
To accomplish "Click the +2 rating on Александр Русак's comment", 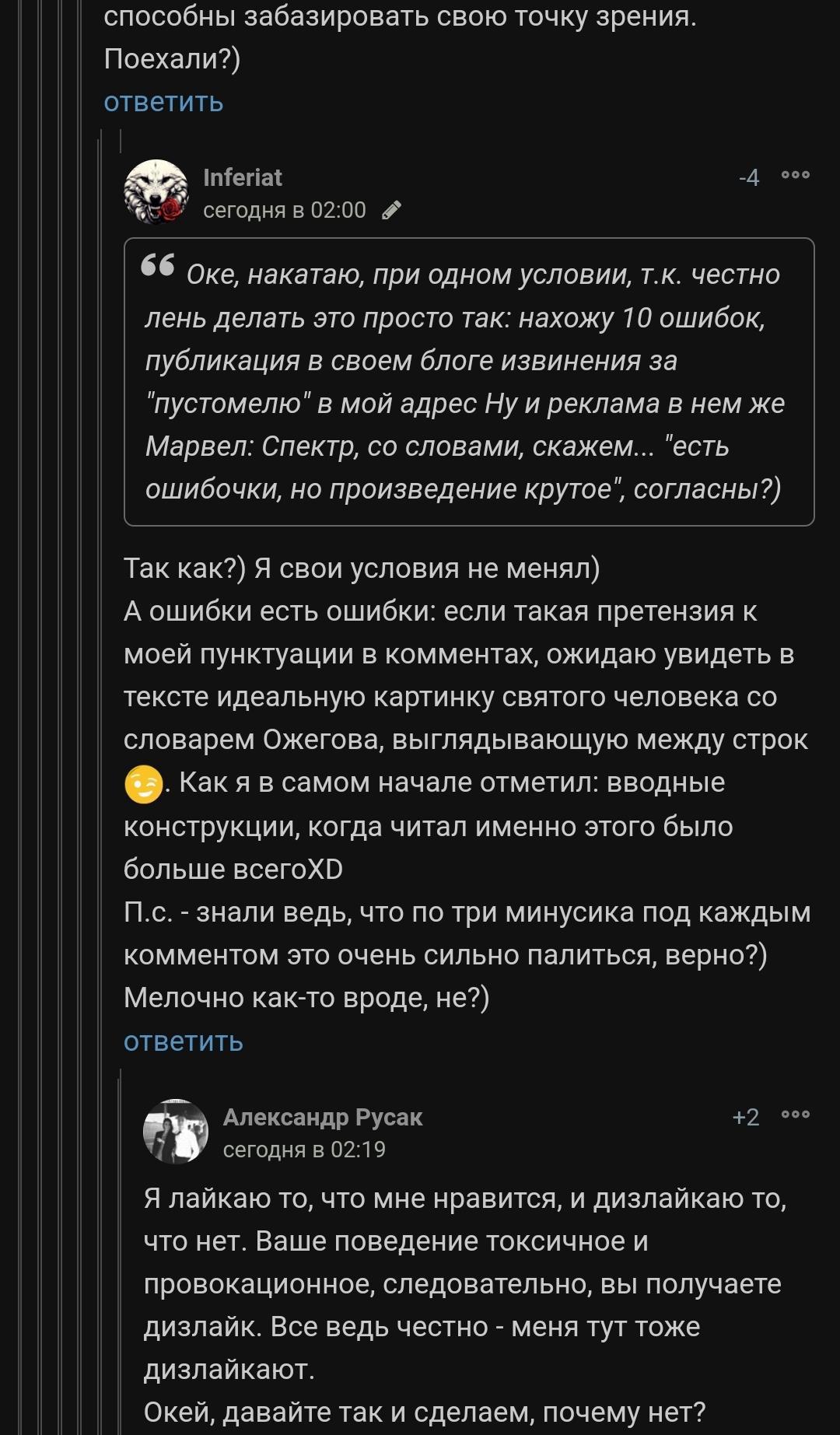I will point(745,1118).
